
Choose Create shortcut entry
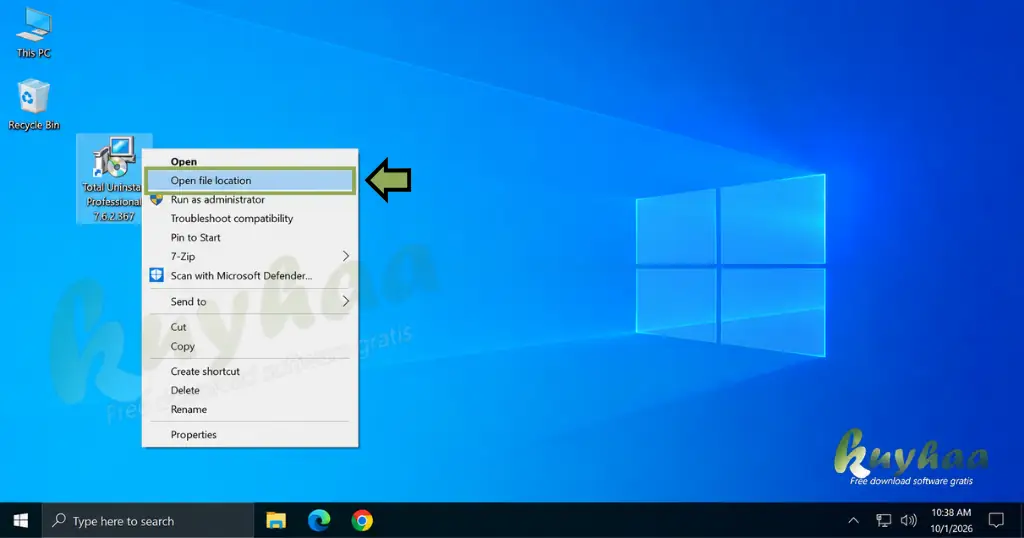(250, 371)
